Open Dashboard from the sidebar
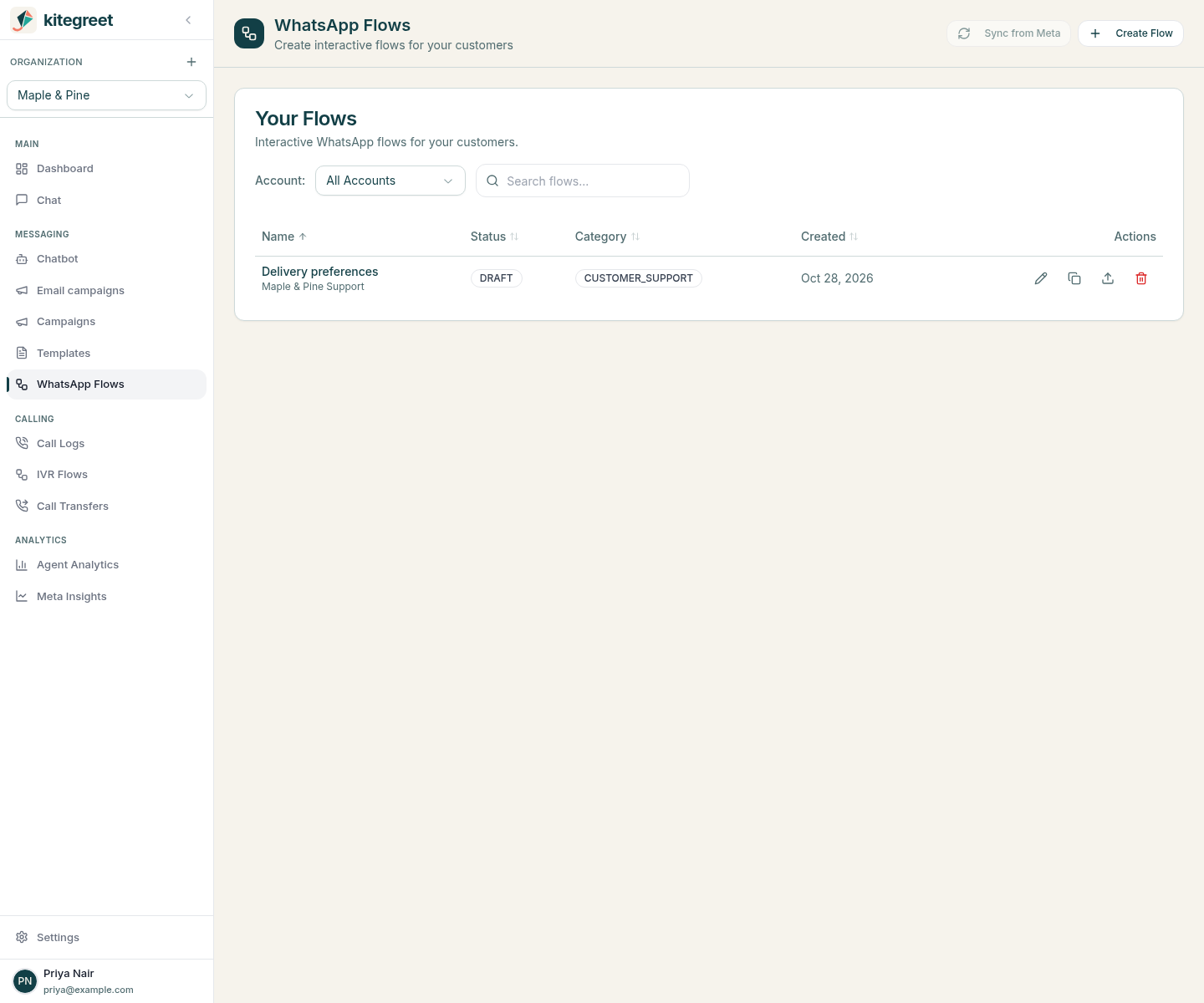This screenshot has width=1204, height=1003. click(x=106, y=169)
